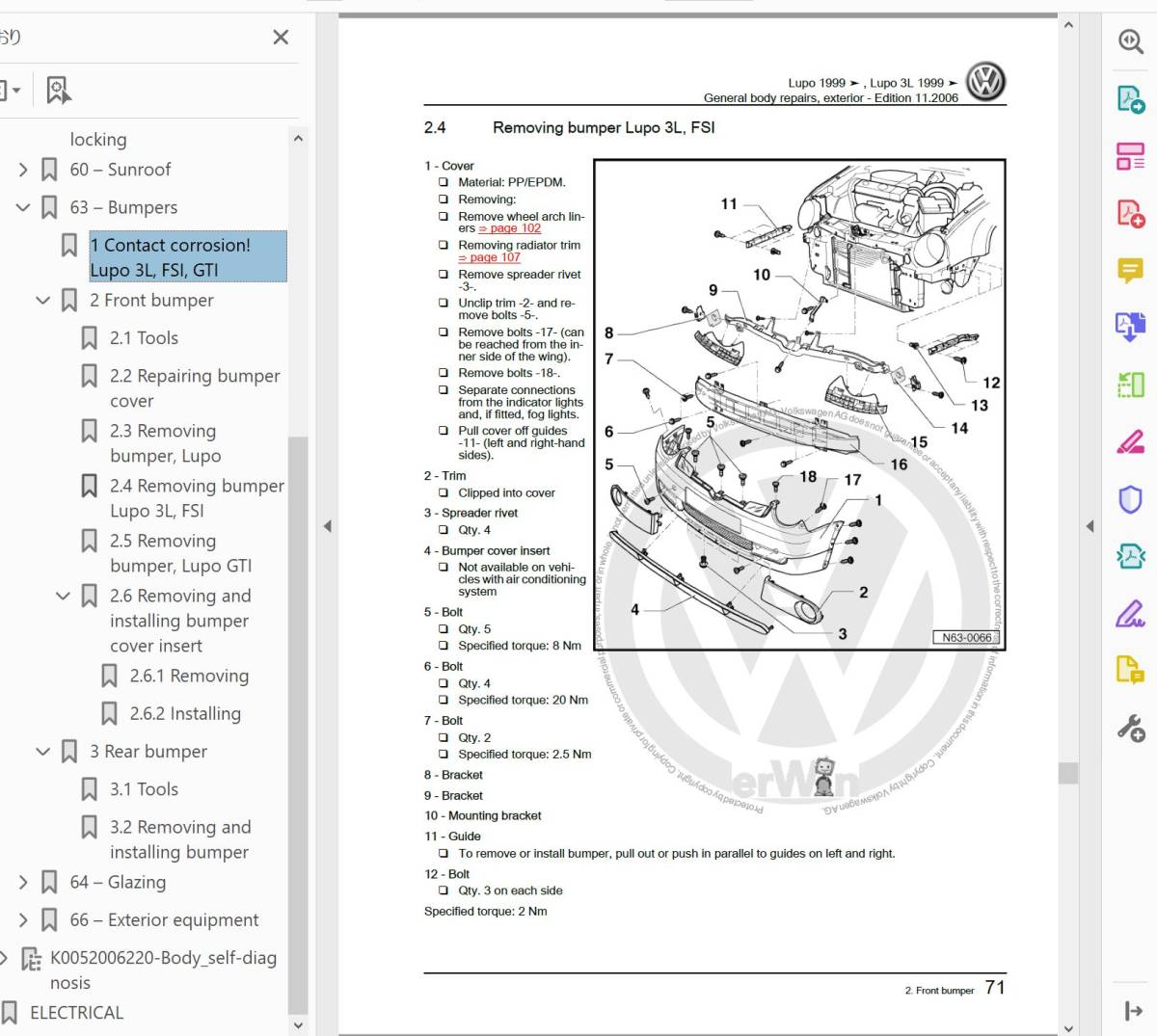
Task: Collapse left navigation pane with arrow handle
Action: pos(327,526)
